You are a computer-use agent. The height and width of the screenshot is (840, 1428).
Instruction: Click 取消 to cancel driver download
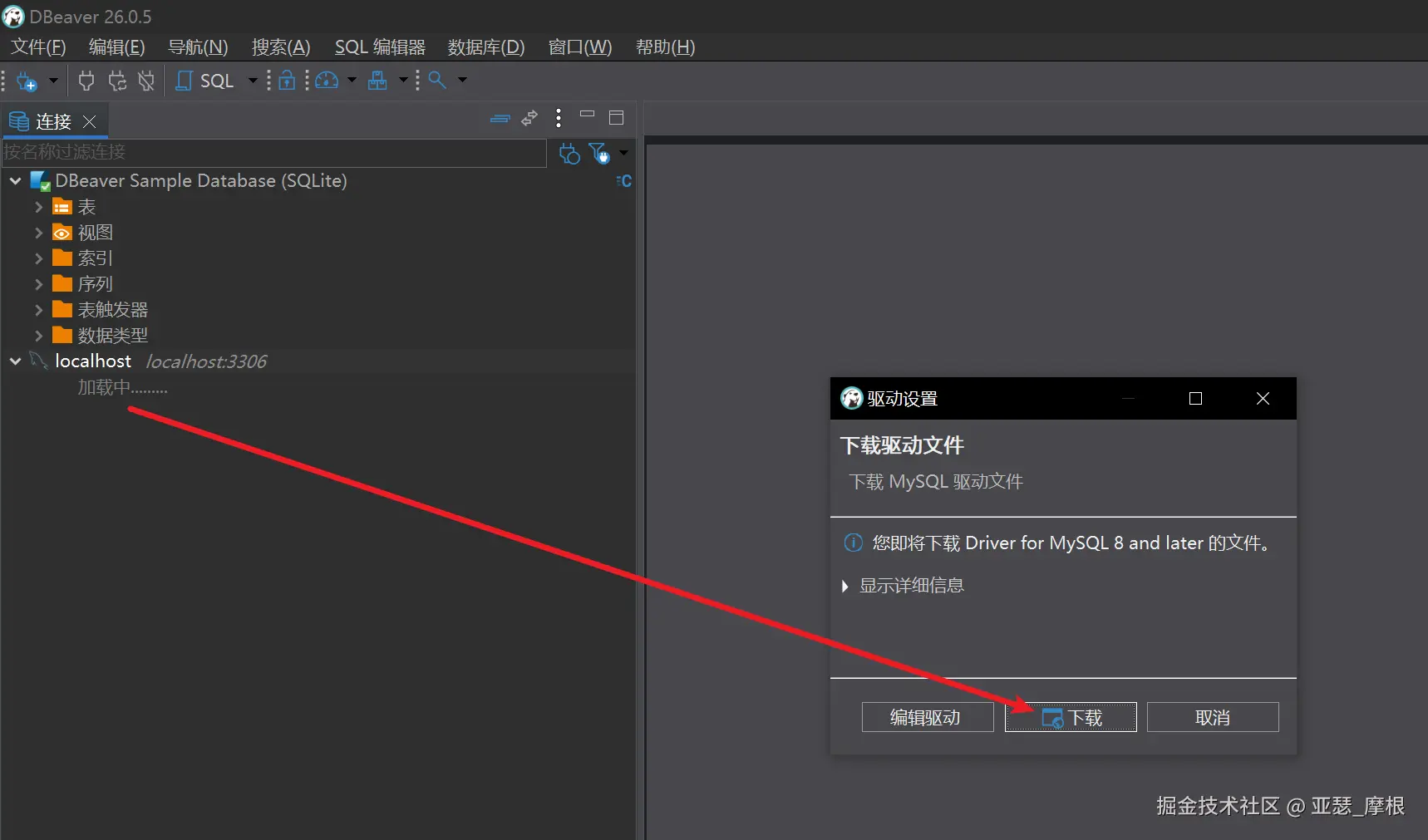click(1213, 717)
